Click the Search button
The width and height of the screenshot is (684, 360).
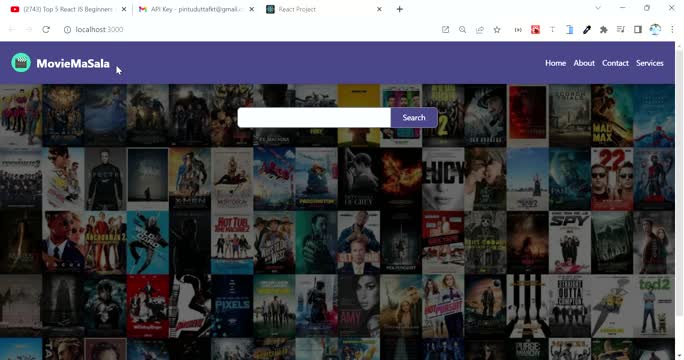pyautogui.click(x=414, y=117)
